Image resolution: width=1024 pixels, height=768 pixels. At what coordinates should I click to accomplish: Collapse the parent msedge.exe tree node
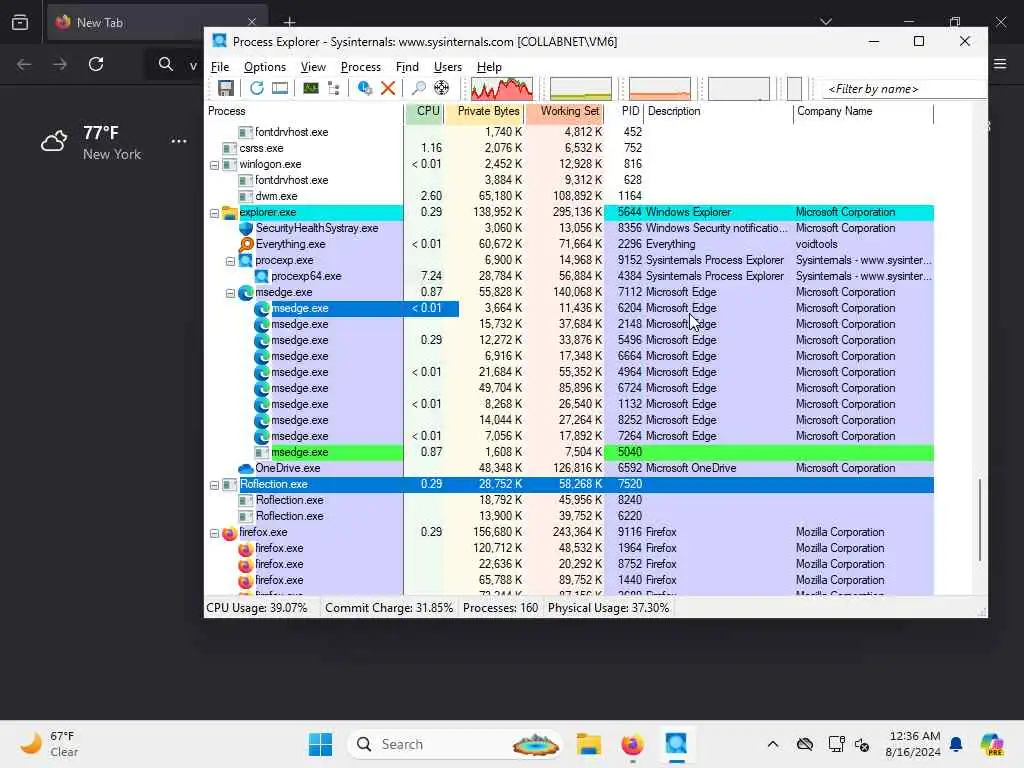(x=231, y=293)
